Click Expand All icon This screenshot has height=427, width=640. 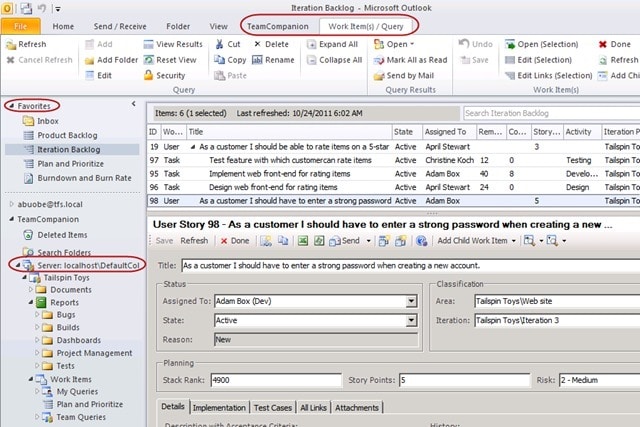pyautogui.click(x=311, y=44)
